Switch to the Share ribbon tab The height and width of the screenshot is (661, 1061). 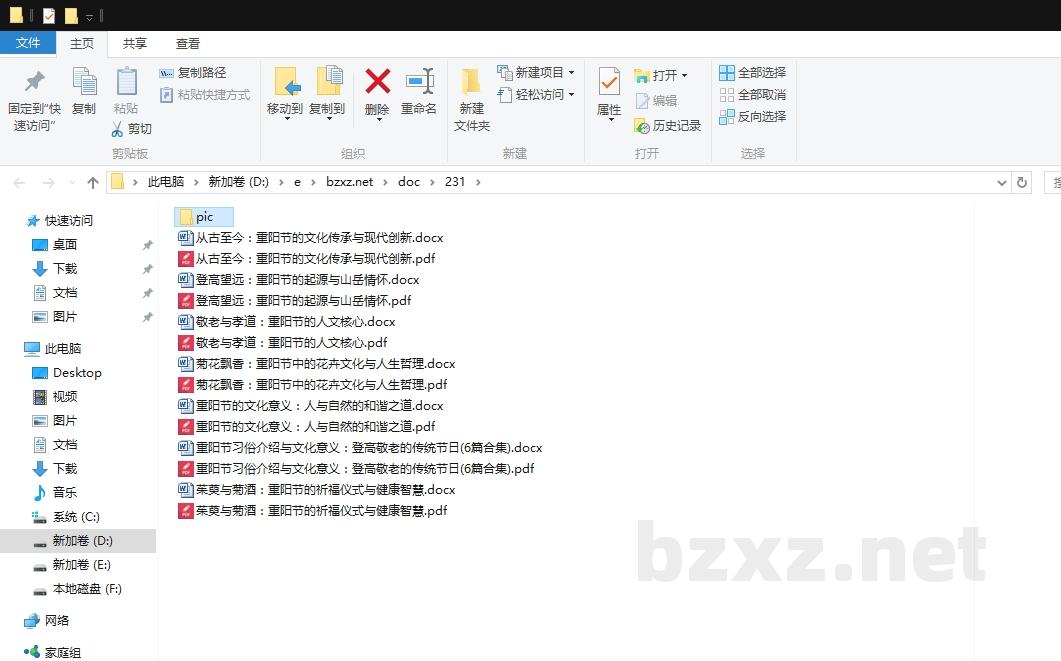coord(135,44)
